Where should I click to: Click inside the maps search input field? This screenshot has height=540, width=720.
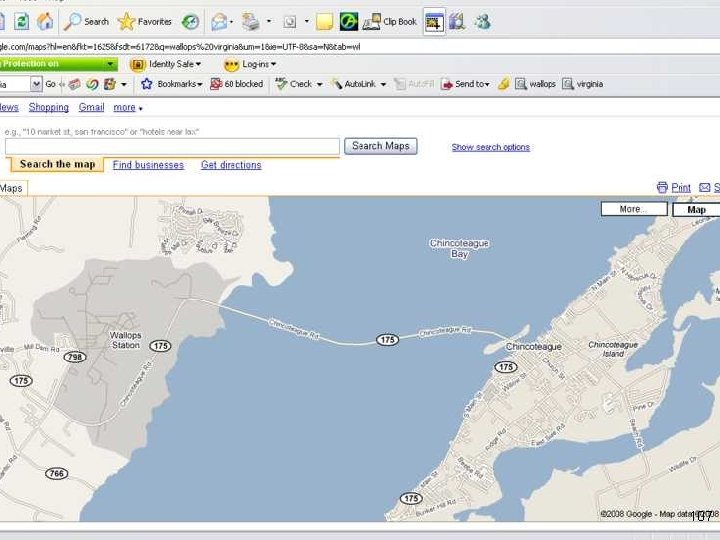(172, 146)
